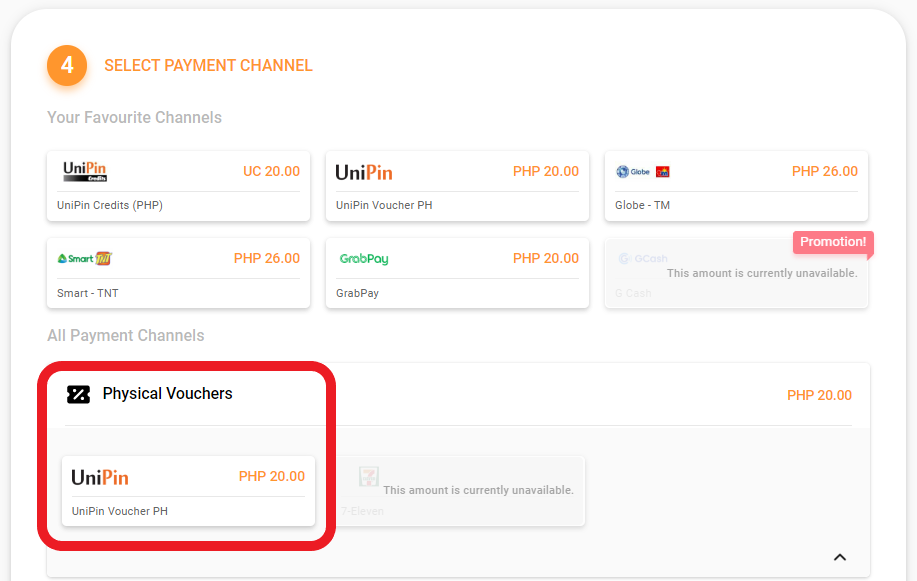Click the unavailable message on the GCash card
Viewport: 917px width, 581px height.
[762, 273]
